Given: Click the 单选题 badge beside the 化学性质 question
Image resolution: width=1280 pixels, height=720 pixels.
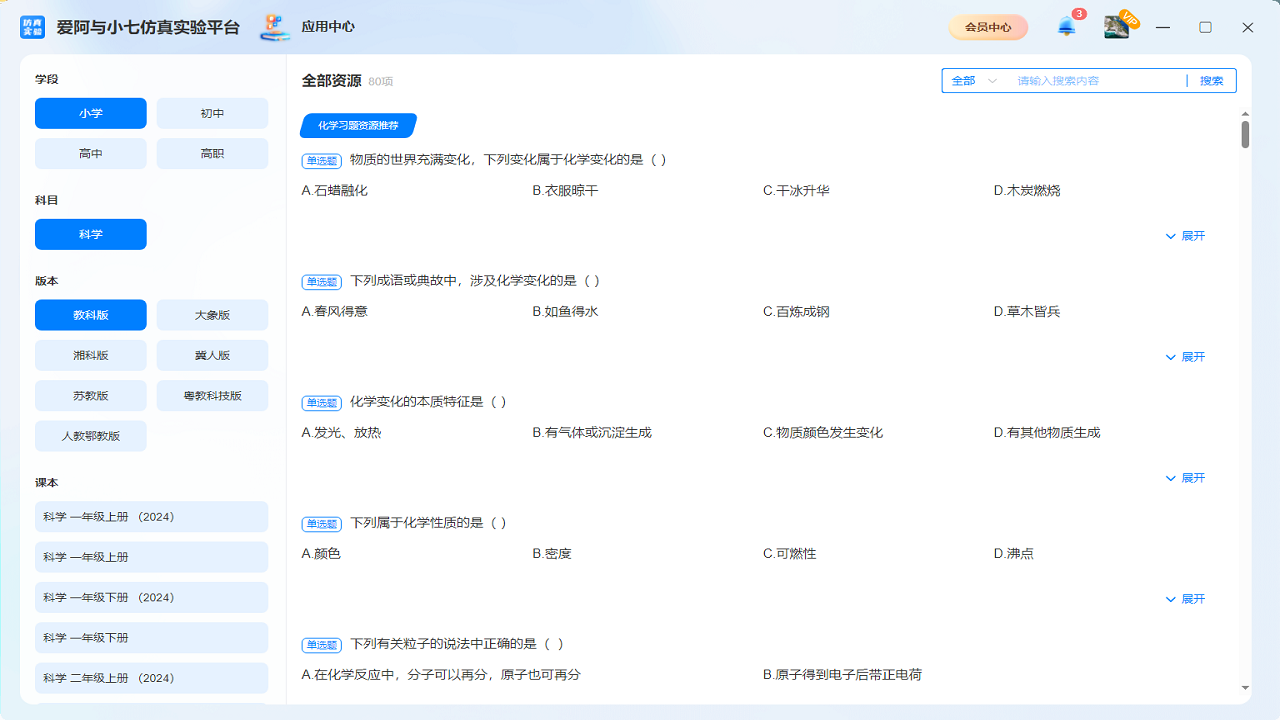Looking at the screenshot, I should [320, 523].
